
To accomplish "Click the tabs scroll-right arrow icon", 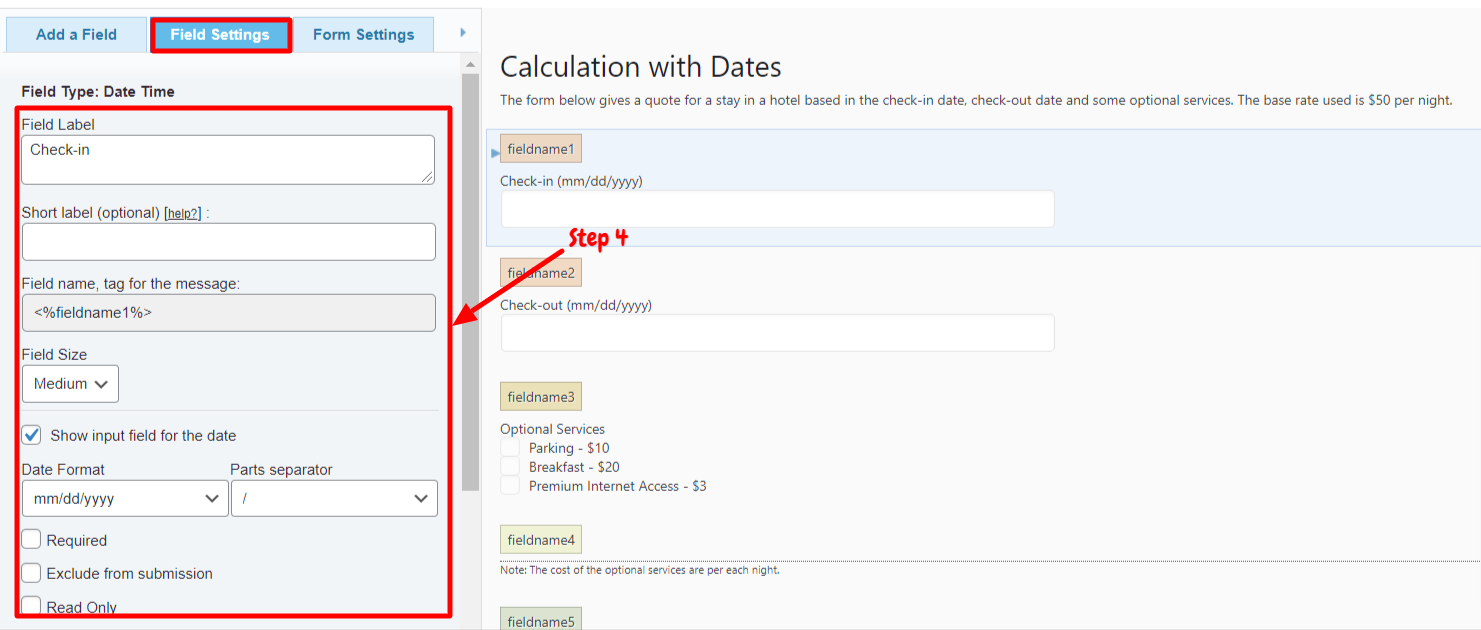I will (x=462, y=33).
